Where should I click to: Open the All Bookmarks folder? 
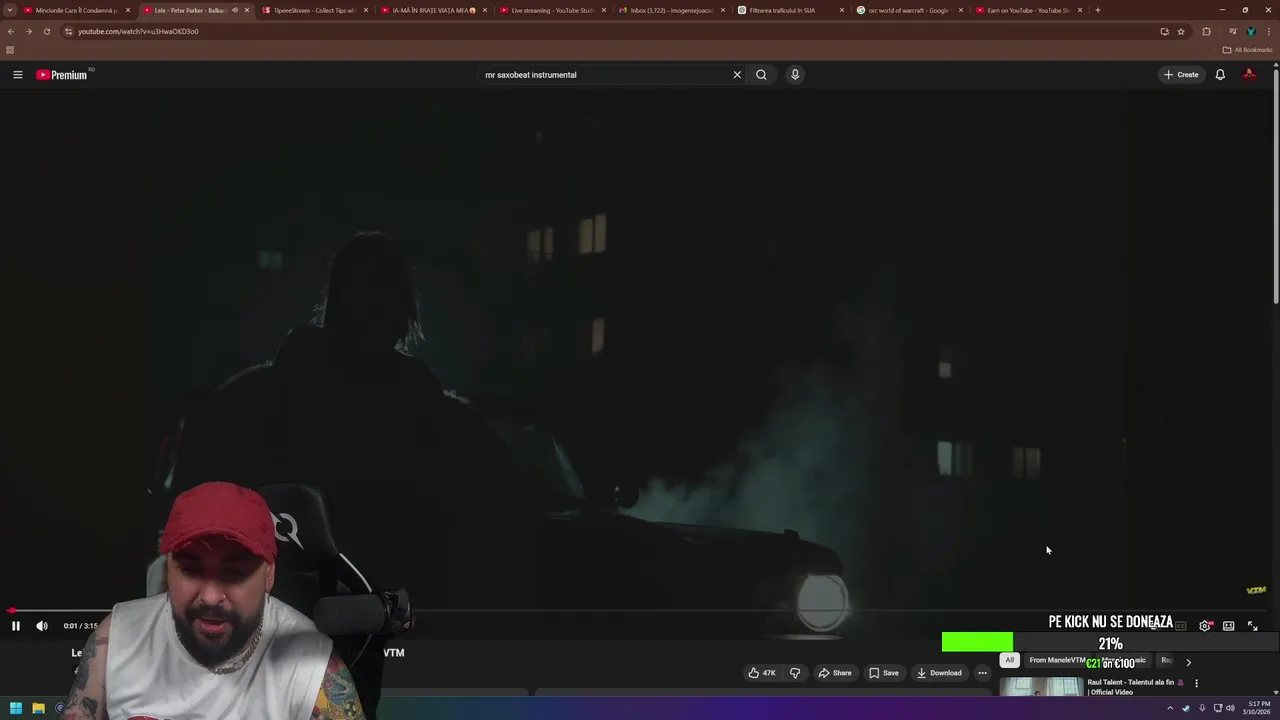[x=1247, y=50]
